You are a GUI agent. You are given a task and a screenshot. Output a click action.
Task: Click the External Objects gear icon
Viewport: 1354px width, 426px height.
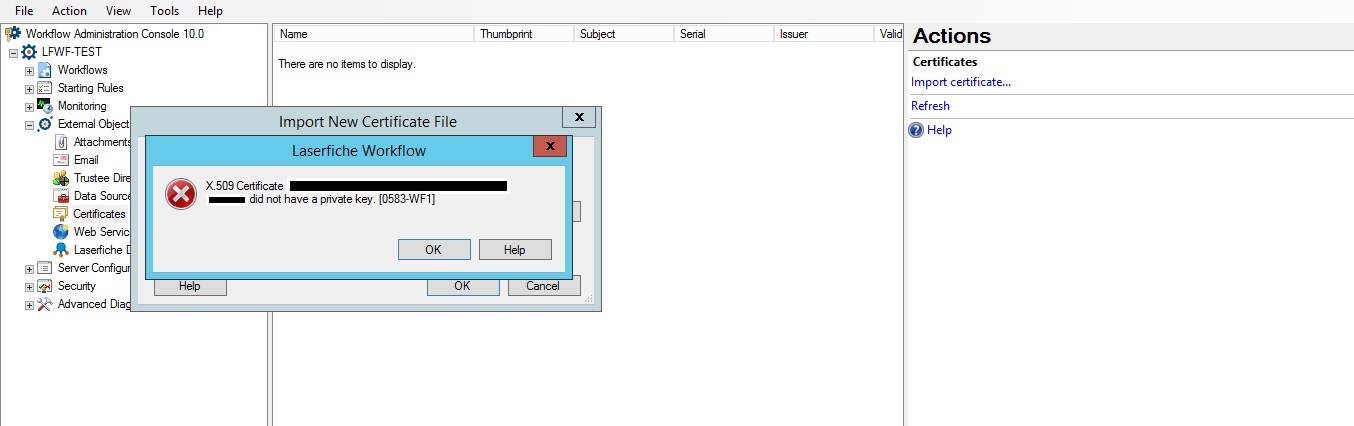tap(45, 124)
